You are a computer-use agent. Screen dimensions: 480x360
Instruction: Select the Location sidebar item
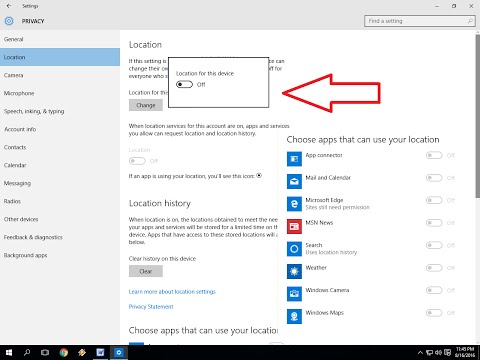pos(60,57)
